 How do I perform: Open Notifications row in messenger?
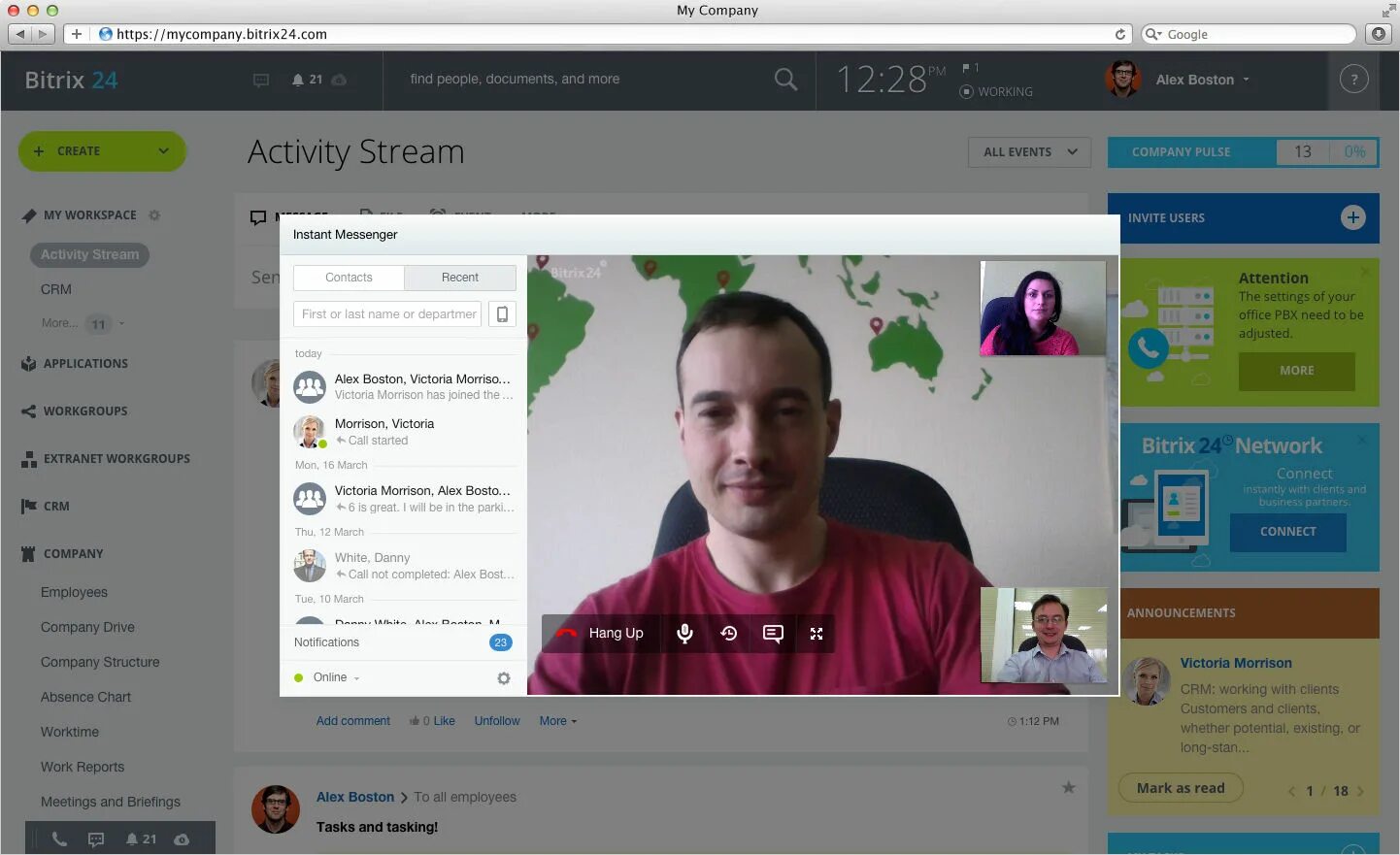[x=404, y=642]
